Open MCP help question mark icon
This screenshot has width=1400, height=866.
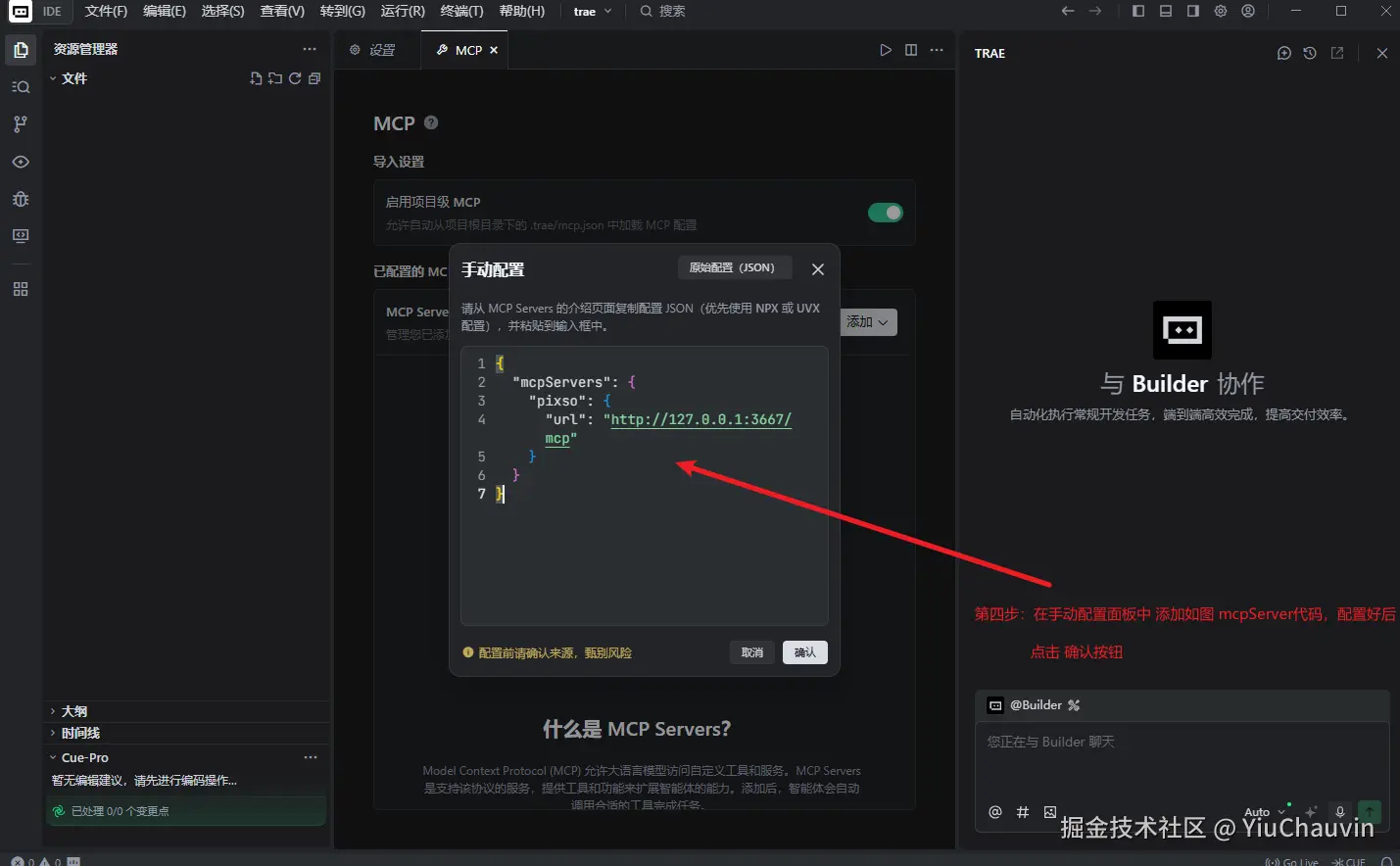(x=431, y=122)
